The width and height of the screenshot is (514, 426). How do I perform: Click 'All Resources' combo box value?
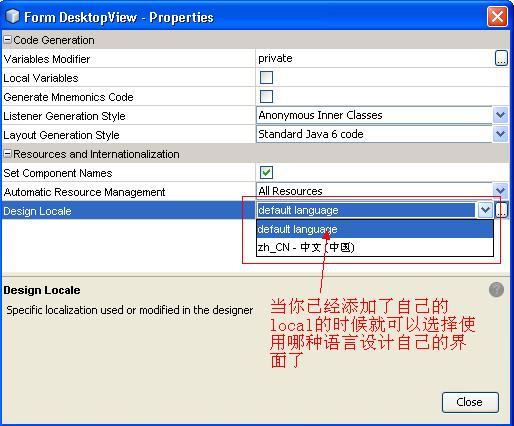(x=374, y=191)
